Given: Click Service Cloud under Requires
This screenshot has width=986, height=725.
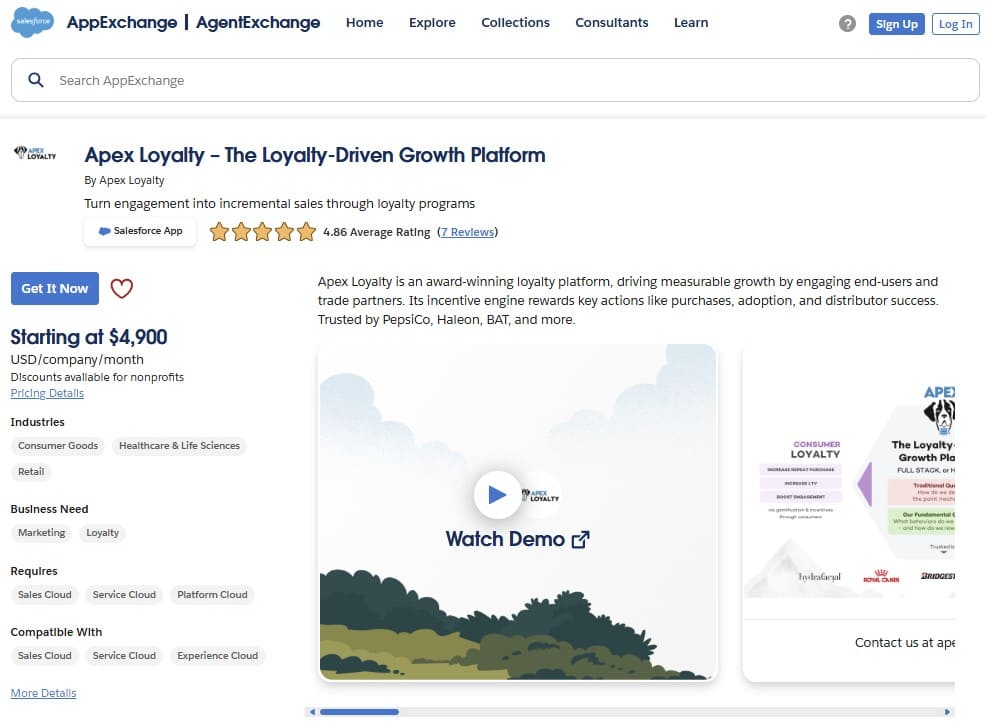Looking at the screenshot, I should [x=124, y=594].
